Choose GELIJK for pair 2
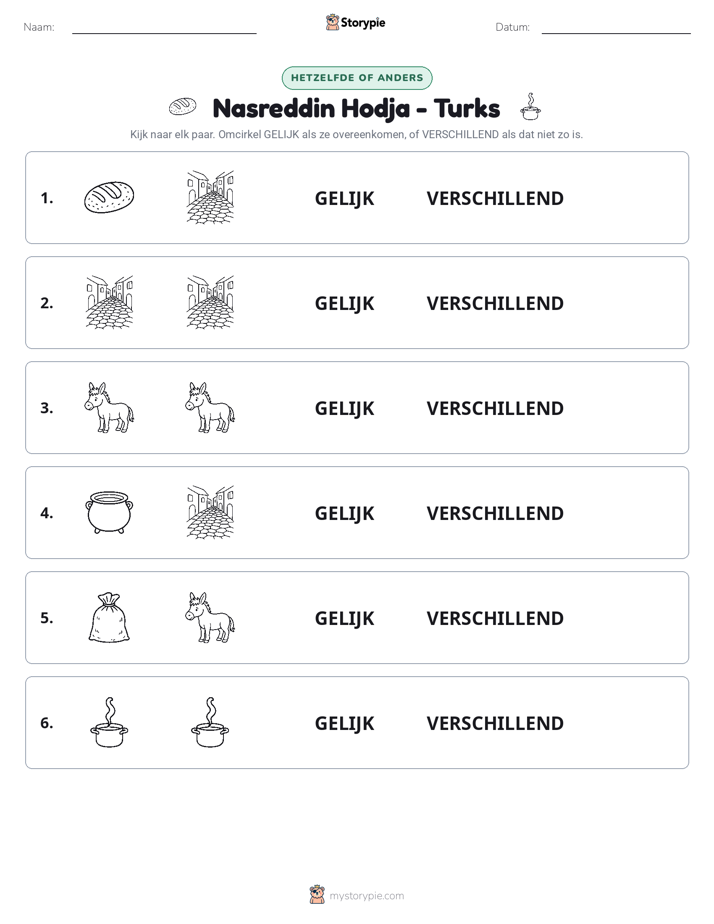This screenshot has width=714, height=924. (345, 303)
